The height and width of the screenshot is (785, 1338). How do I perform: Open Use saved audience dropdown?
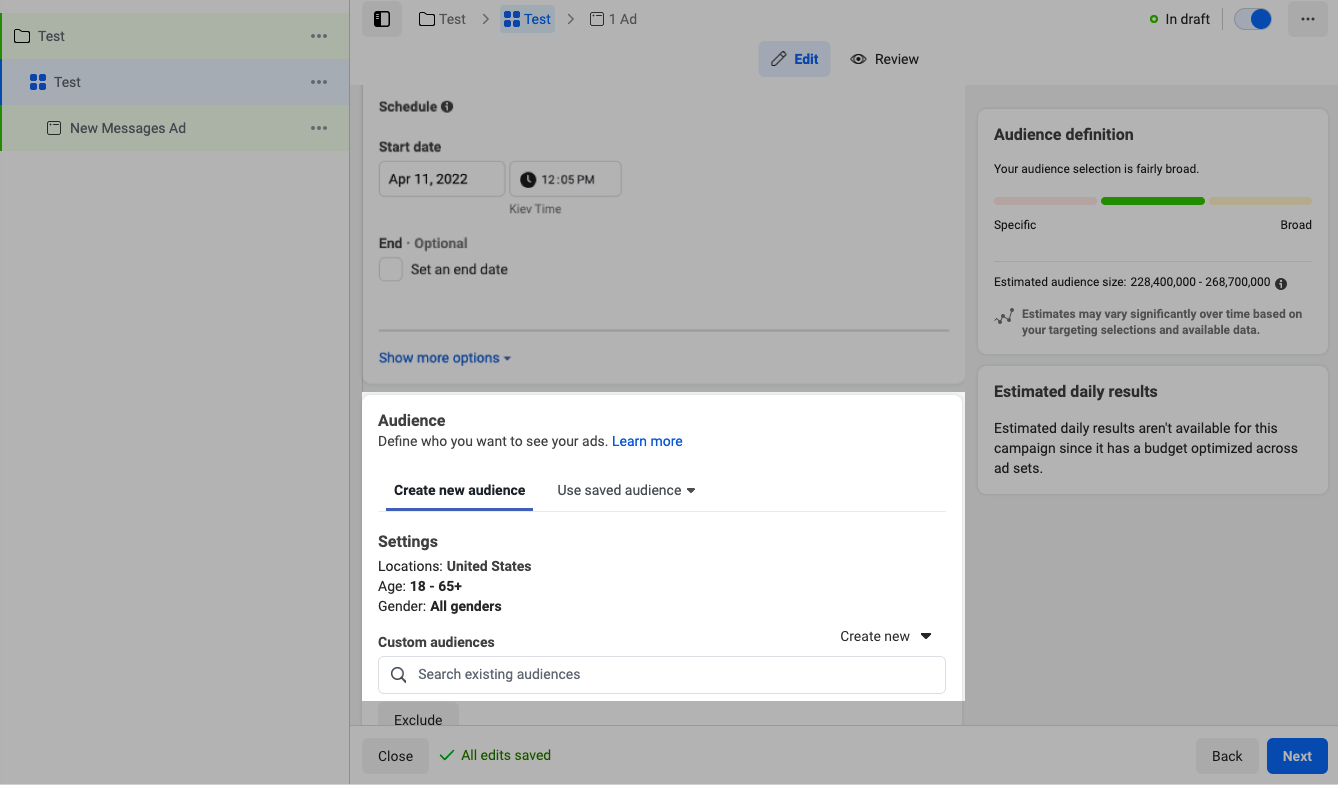point(626,490)
